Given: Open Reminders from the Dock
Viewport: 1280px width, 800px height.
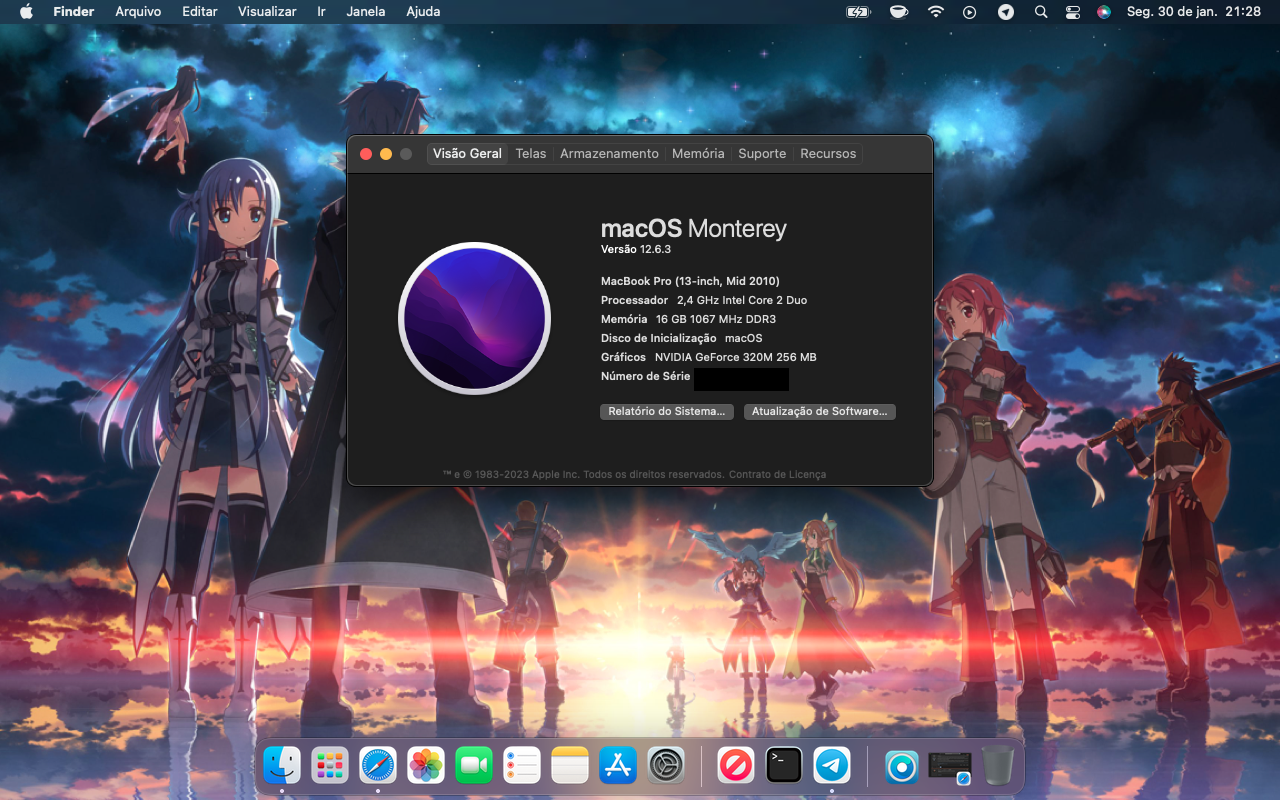Looking at the screenshot, I should (x=522, y=766).
